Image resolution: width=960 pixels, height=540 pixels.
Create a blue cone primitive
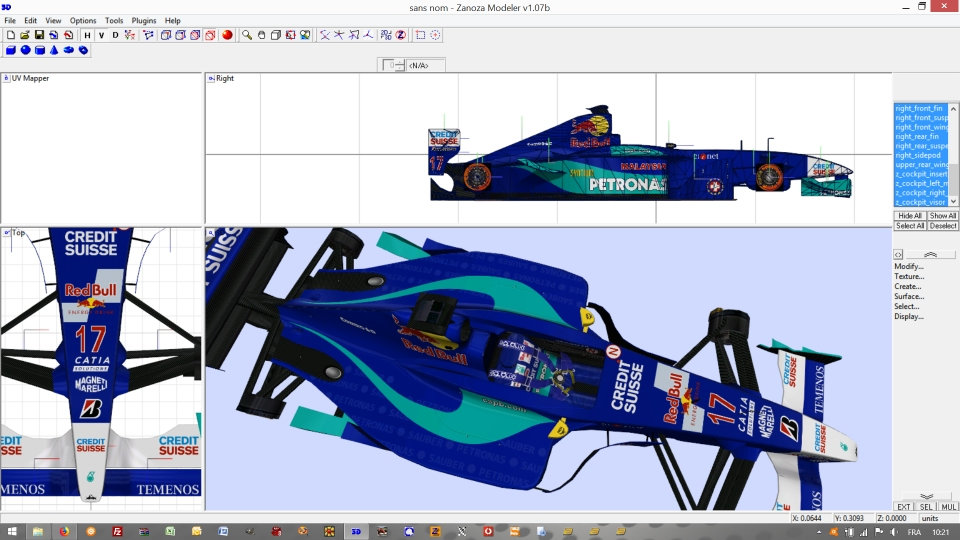click(54, 50)
